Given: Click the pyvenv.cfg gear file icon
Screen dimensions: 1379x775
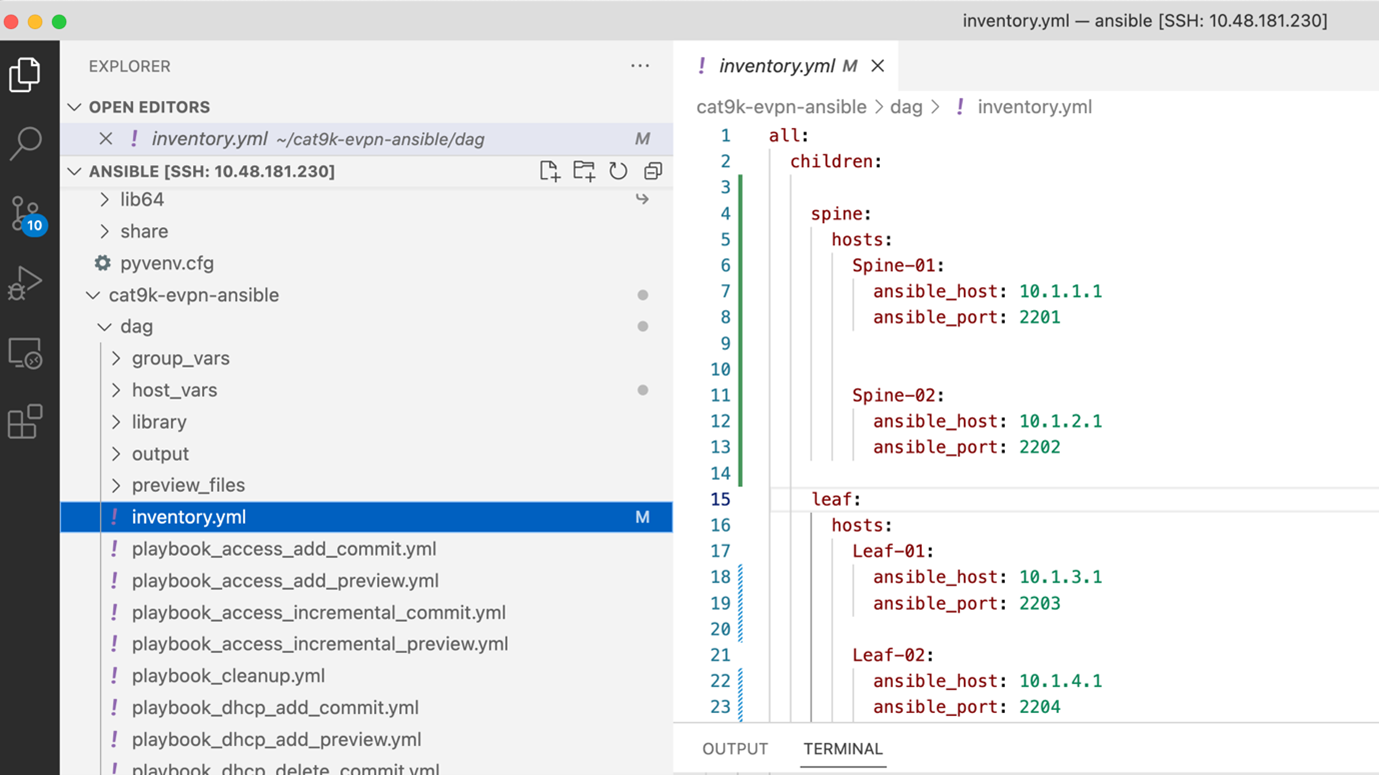Looking at the screenshot, I should (102, 263).
